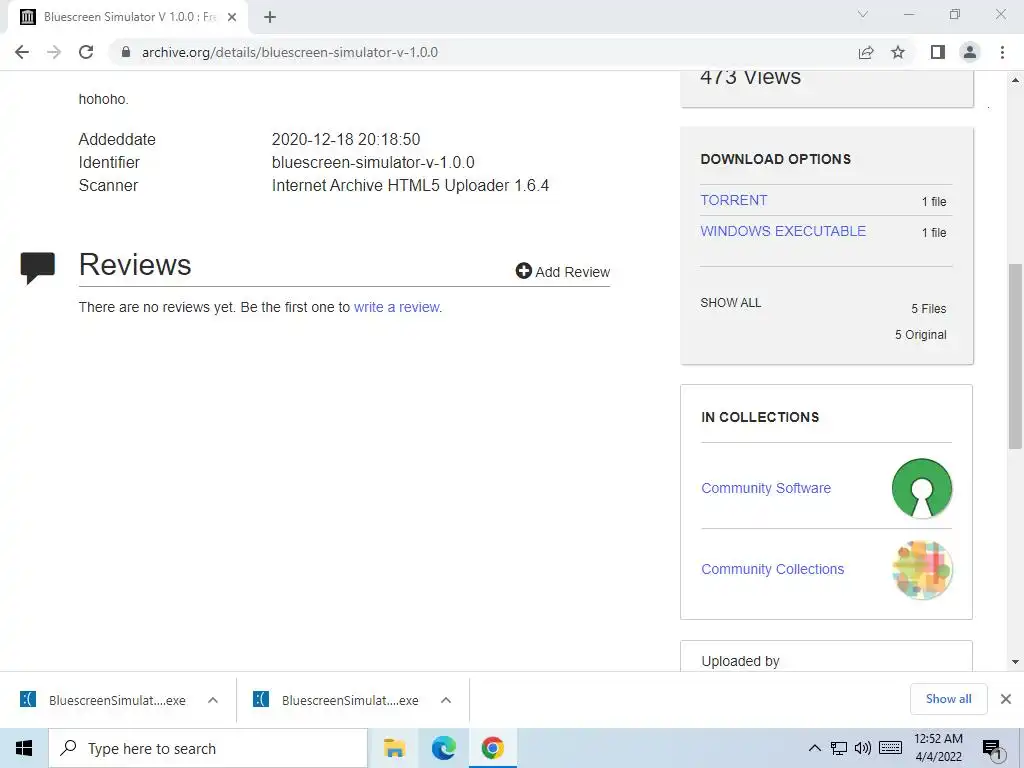Launch Microsoft Edge from the taskbar
Viewport: 1024px width, 768px height.
(443, 748)
